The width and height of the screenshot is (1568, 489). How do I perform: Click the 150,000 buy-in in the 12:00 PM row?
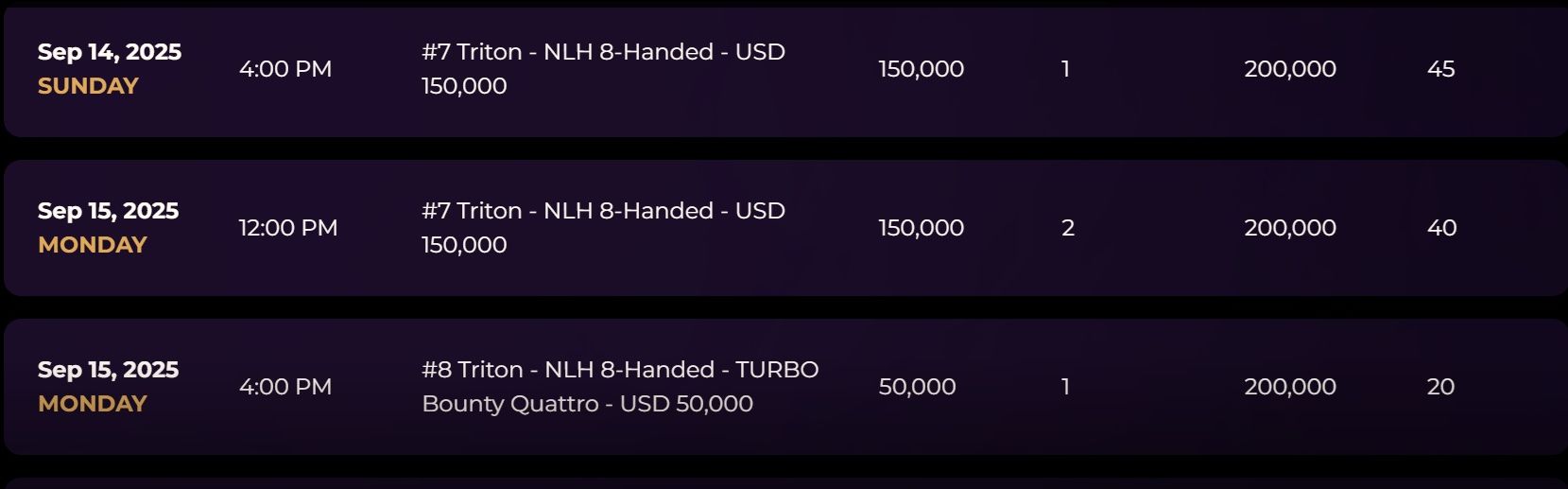(921, 228)
